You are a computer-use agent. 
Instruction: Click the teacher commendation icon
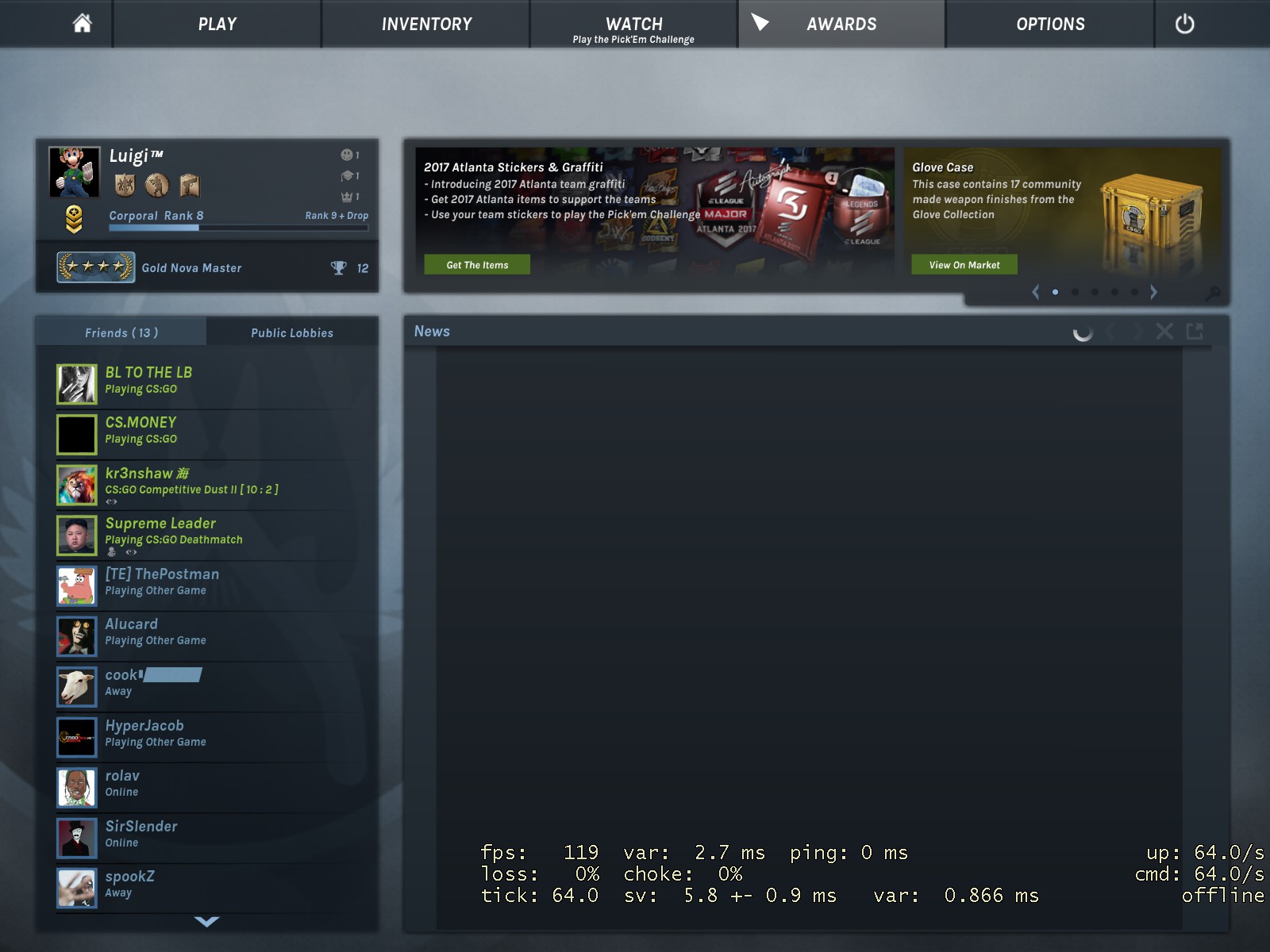[347, 175]
